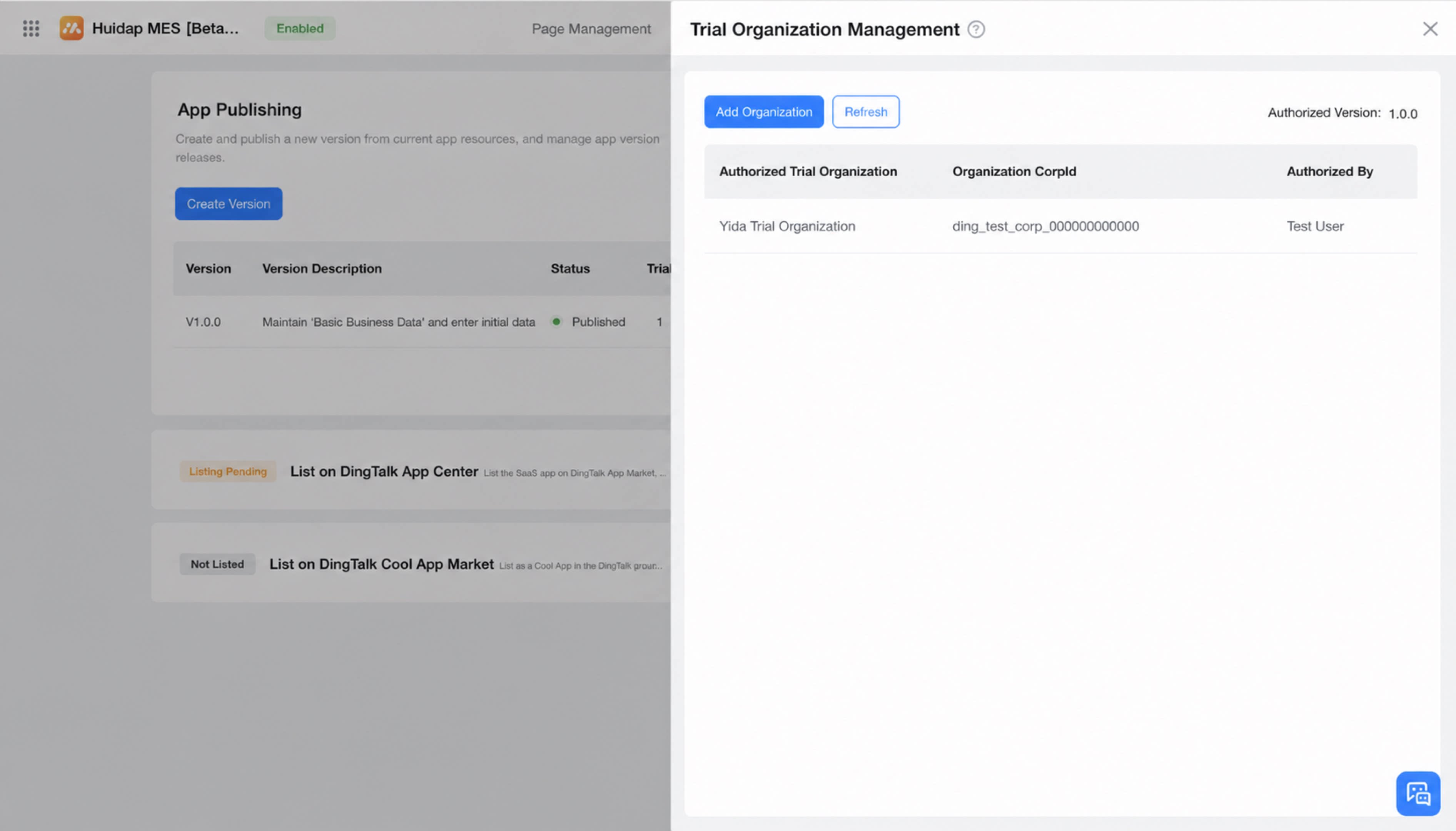Click the Not Listed tag
1456x831 pixels.
click(217, 564)
